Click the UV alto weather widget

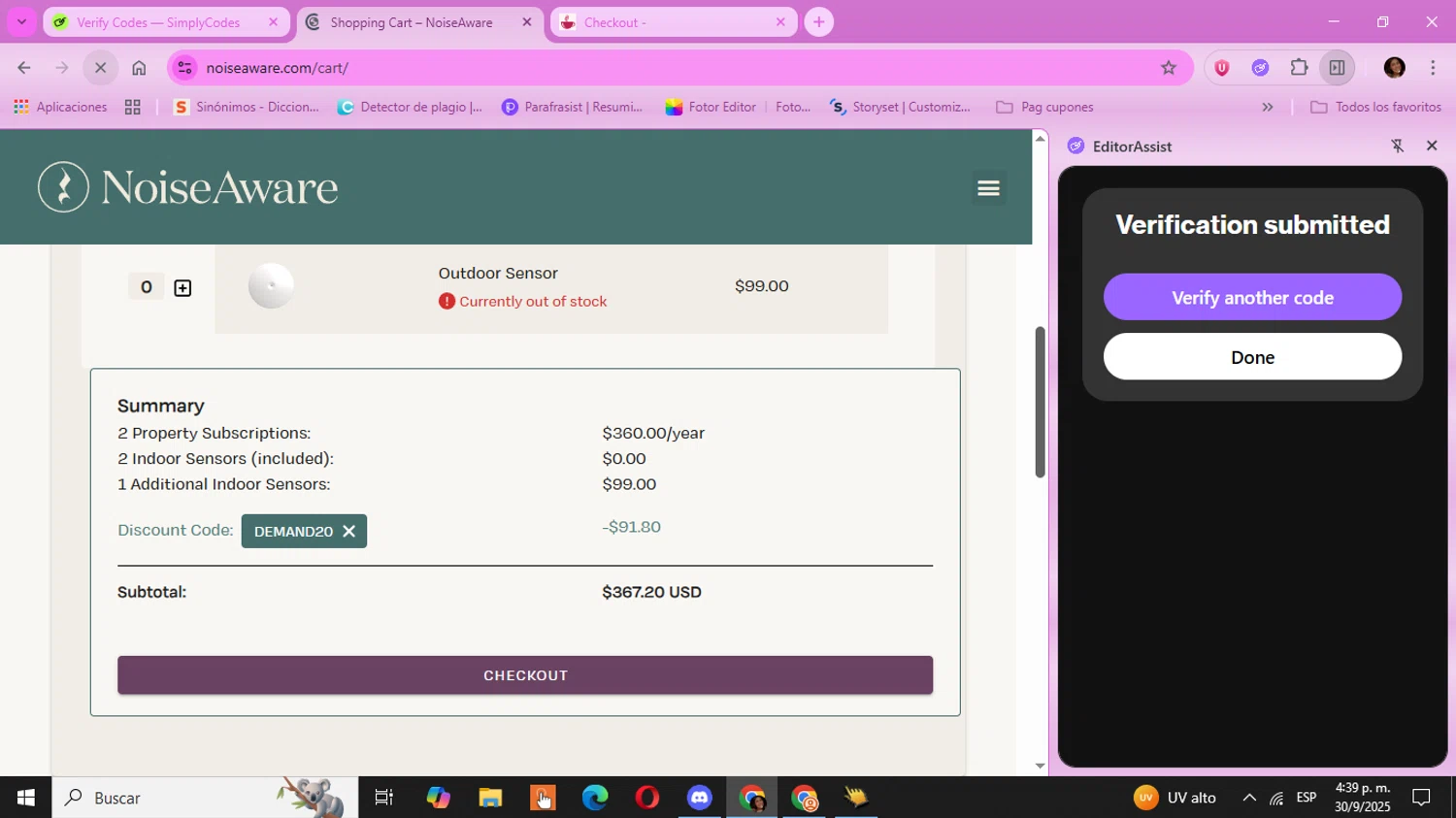(1175, 798)
